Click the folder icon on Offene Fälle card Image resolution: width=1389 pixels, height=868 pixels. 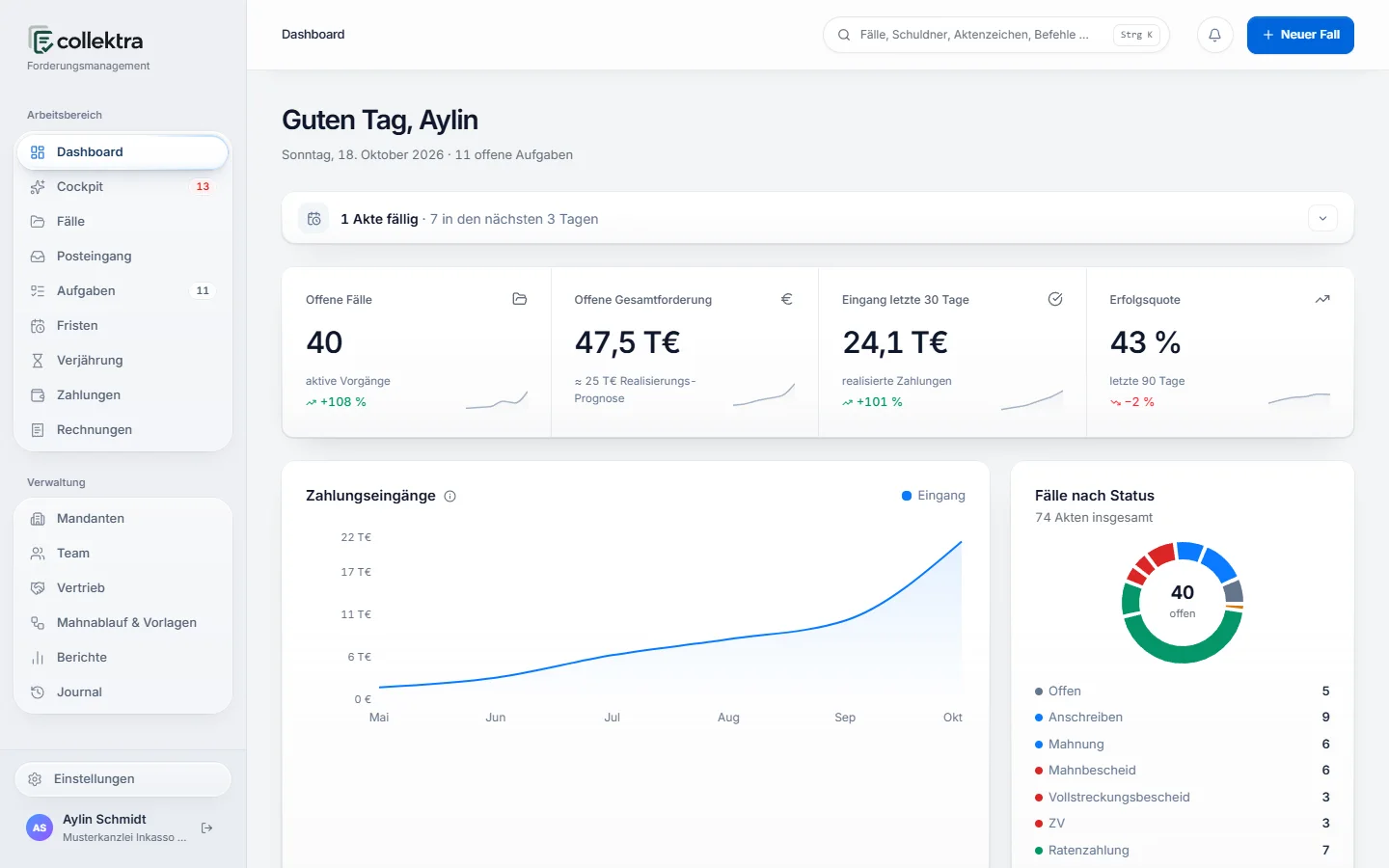[519, 299]
